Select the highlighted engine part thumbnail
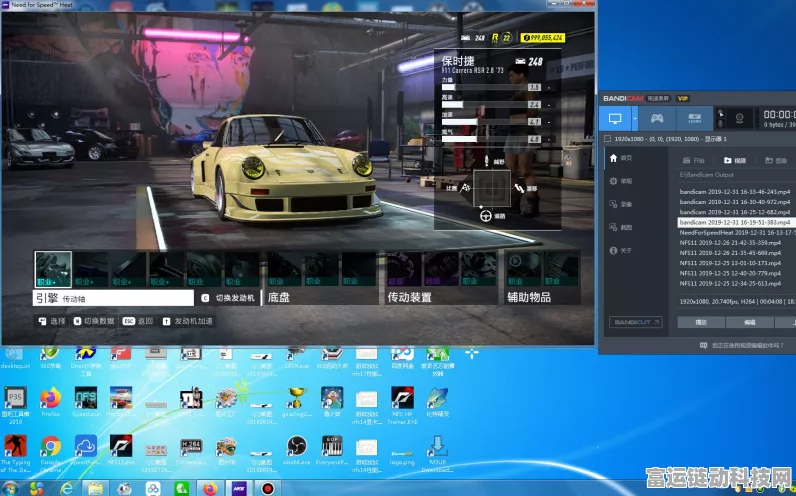Image resolution: width=796 pixels, height=496 pixels. [53, 269]
